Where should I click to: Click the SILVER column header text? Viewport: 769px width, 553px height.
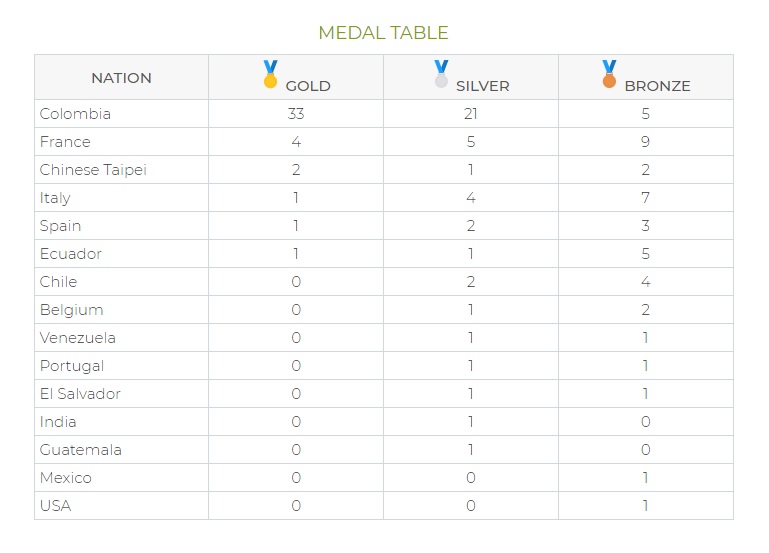click(483, 86)
